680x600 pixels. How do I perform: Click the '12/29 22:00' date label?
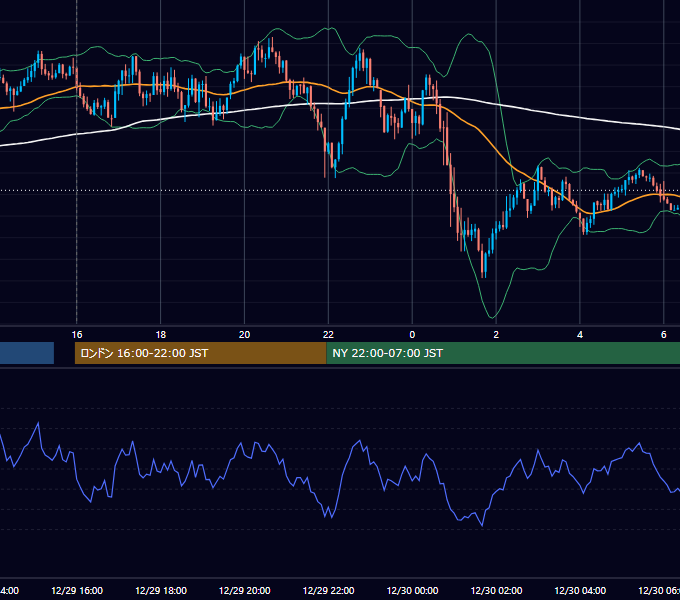(x=328, y=590)
